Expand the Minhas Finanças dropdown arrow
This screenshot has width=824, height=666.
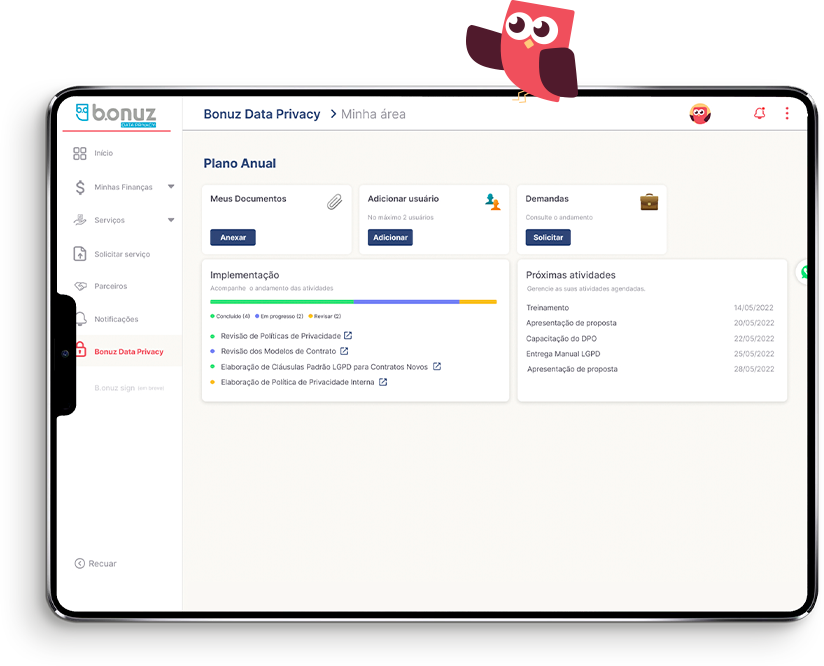point(171,187)
